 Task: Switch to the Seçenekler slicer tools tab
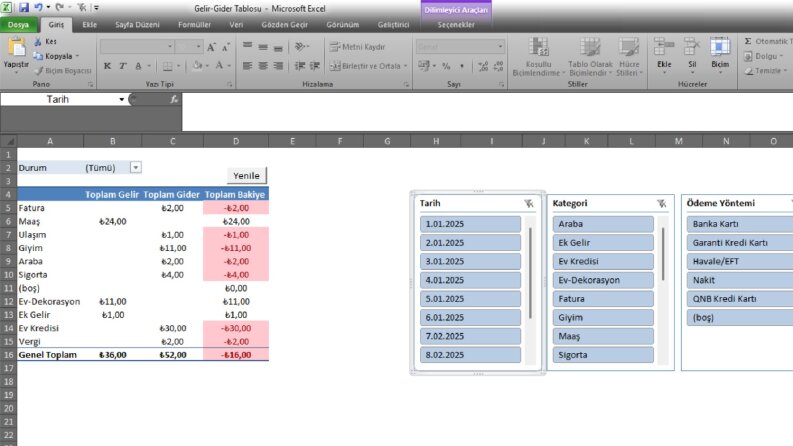pyautogui.click(x=456, y=24)
